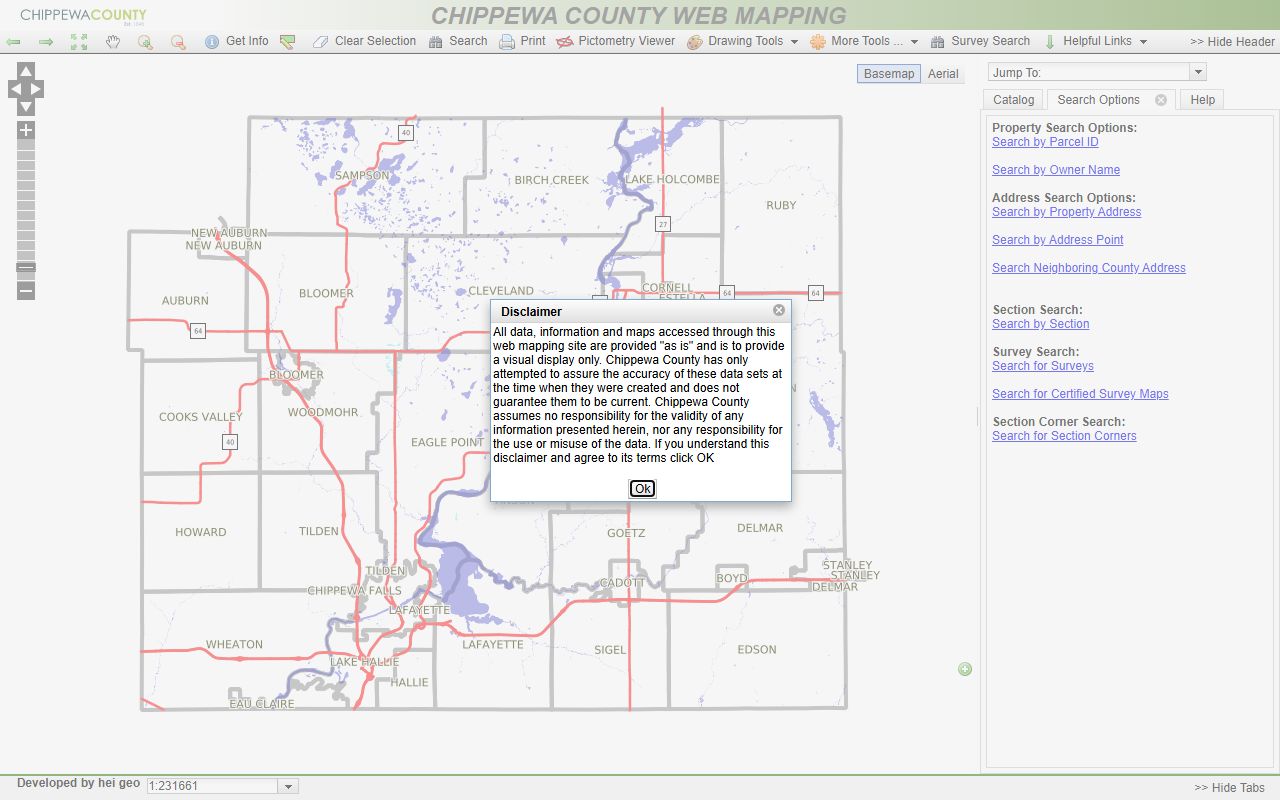Activate the Get Info tool
Viewport: 1280px width, 800px height.
tap(236, 41)
